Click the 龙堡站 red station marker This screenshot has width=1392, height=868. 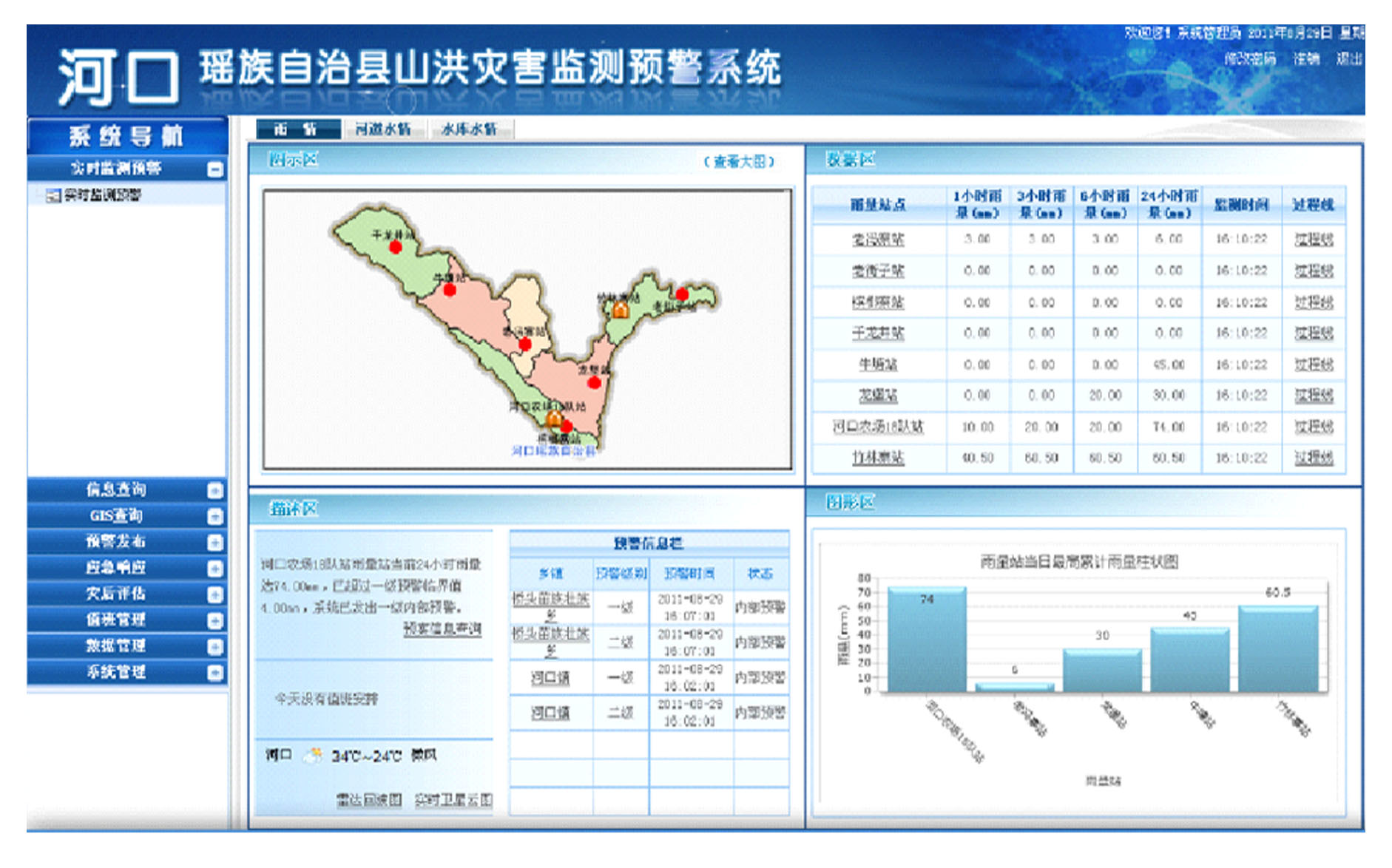click(x=594, y=382)
